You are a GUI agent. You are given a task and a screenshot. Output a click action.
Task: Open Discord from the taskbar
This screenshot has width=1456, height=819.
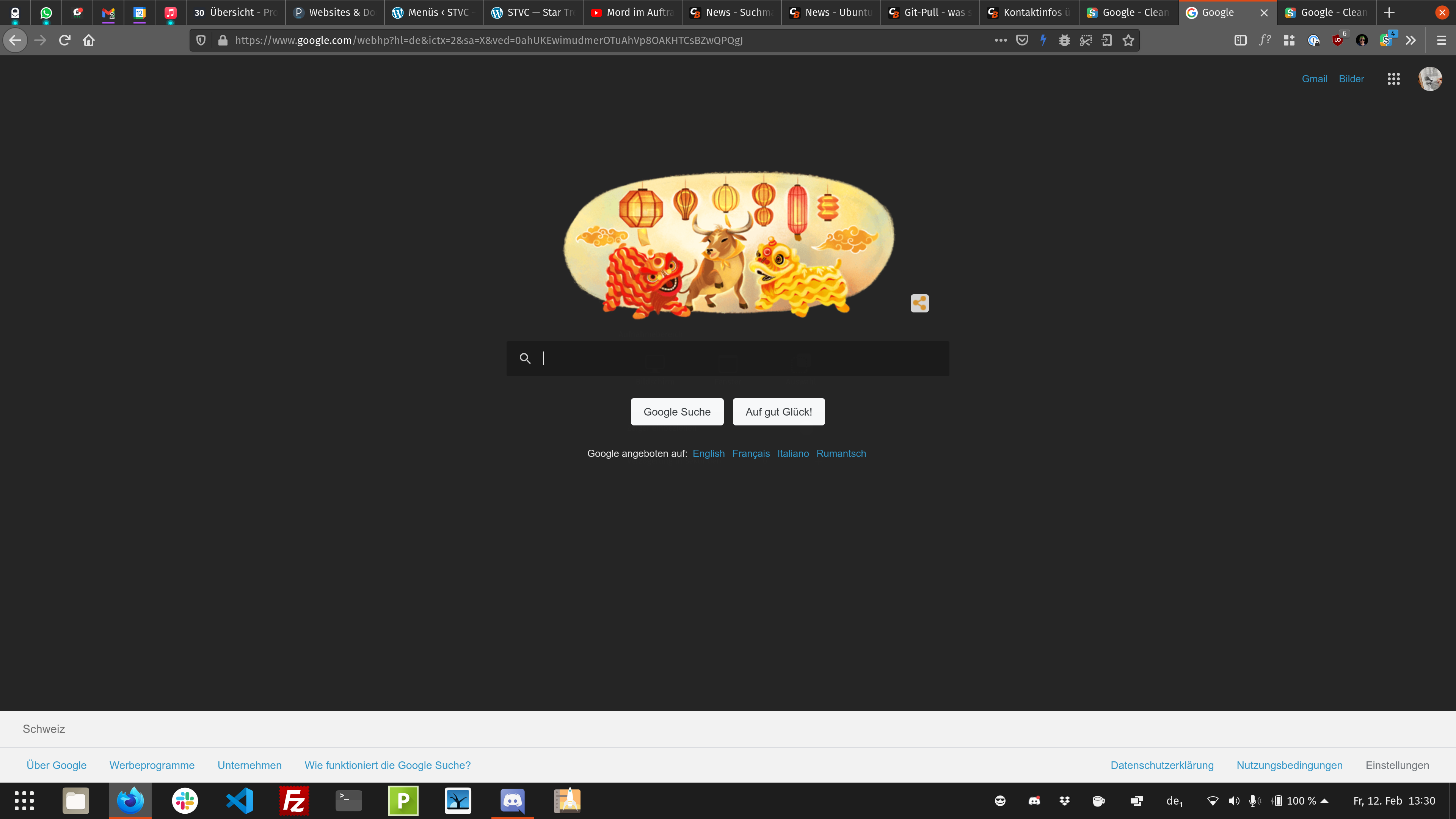512,801
